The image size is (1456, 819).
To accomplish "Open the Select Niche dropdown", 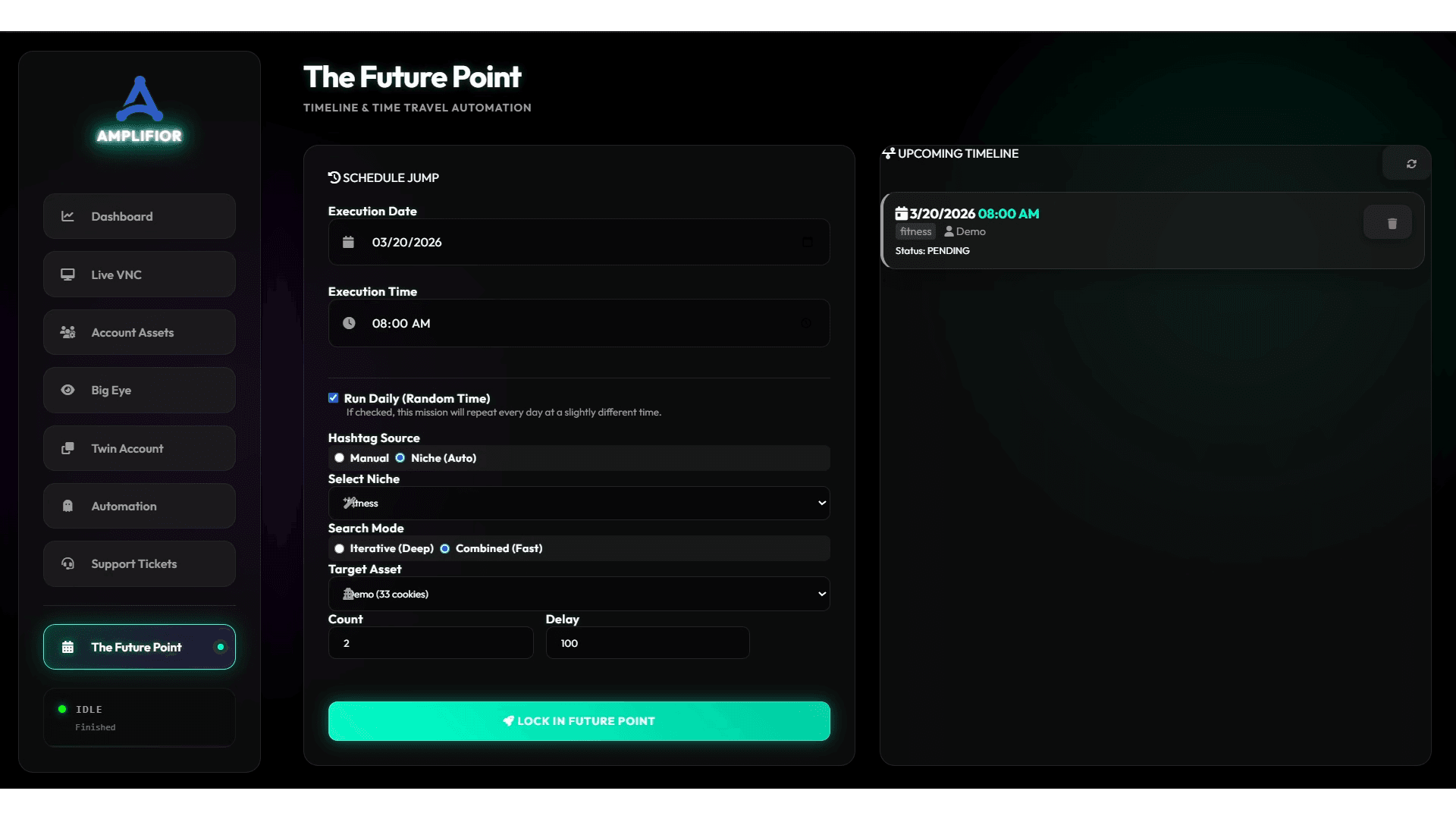I will [579, 502].
